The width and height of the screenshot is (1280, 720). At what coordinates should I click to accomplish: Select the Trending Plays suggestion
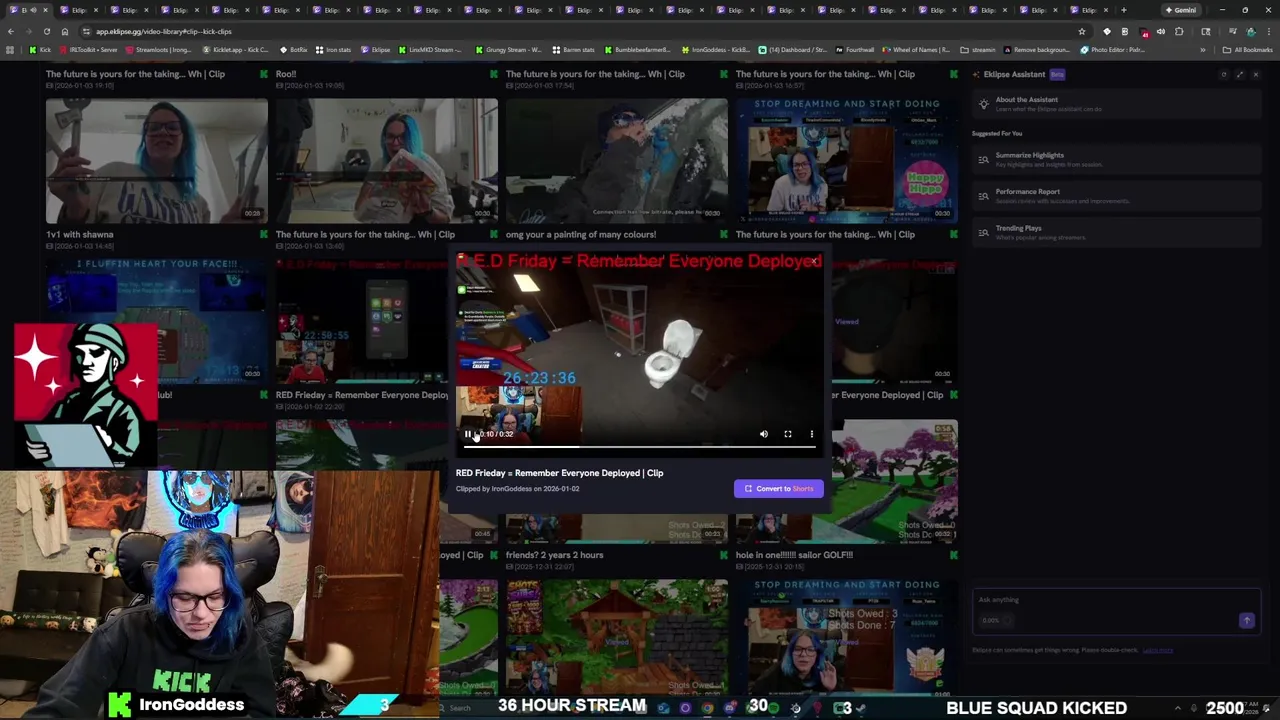[1116, 232]
